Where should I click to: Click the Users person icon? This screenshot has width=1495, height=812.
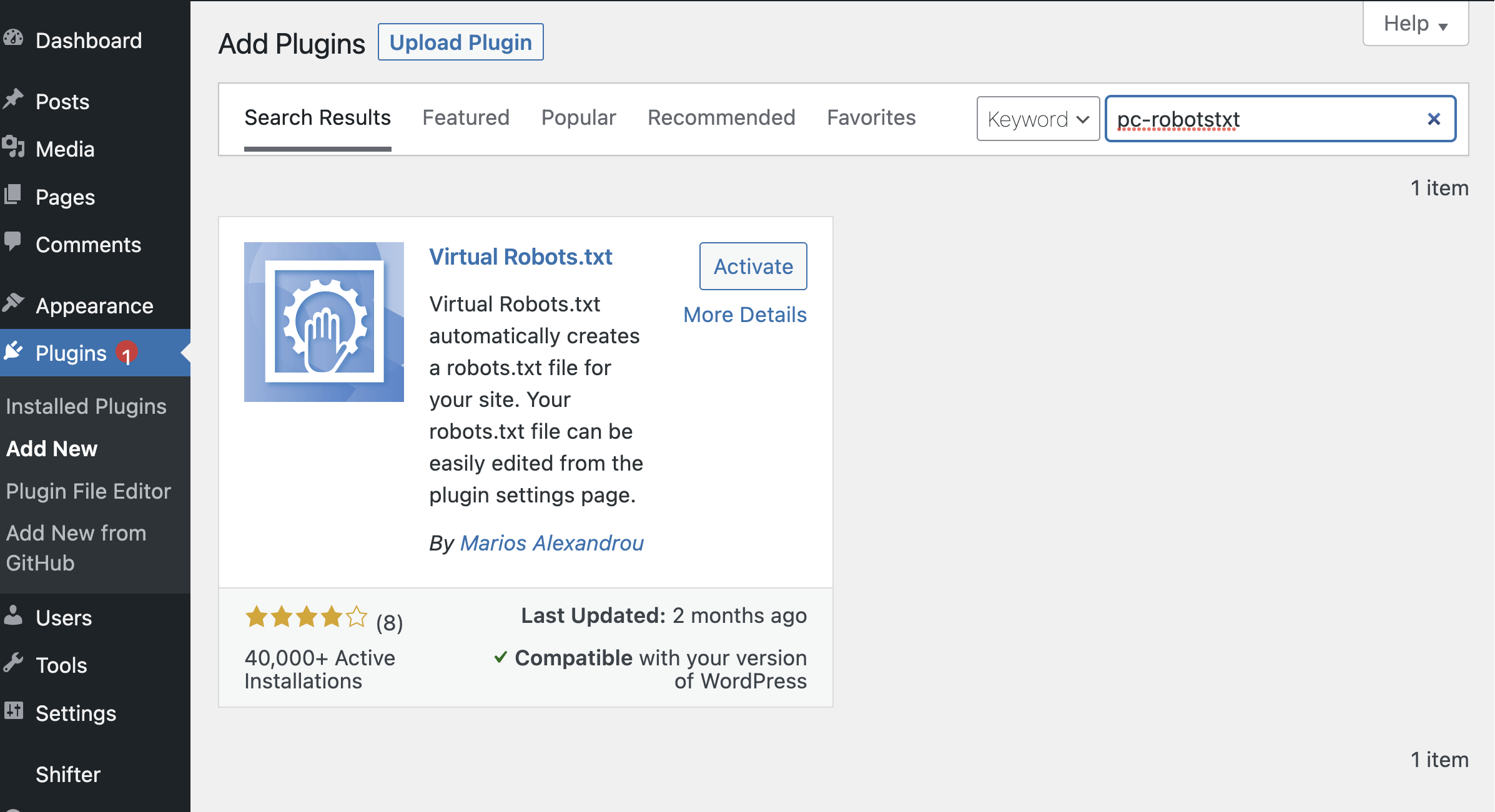click(x=12, y=616)
